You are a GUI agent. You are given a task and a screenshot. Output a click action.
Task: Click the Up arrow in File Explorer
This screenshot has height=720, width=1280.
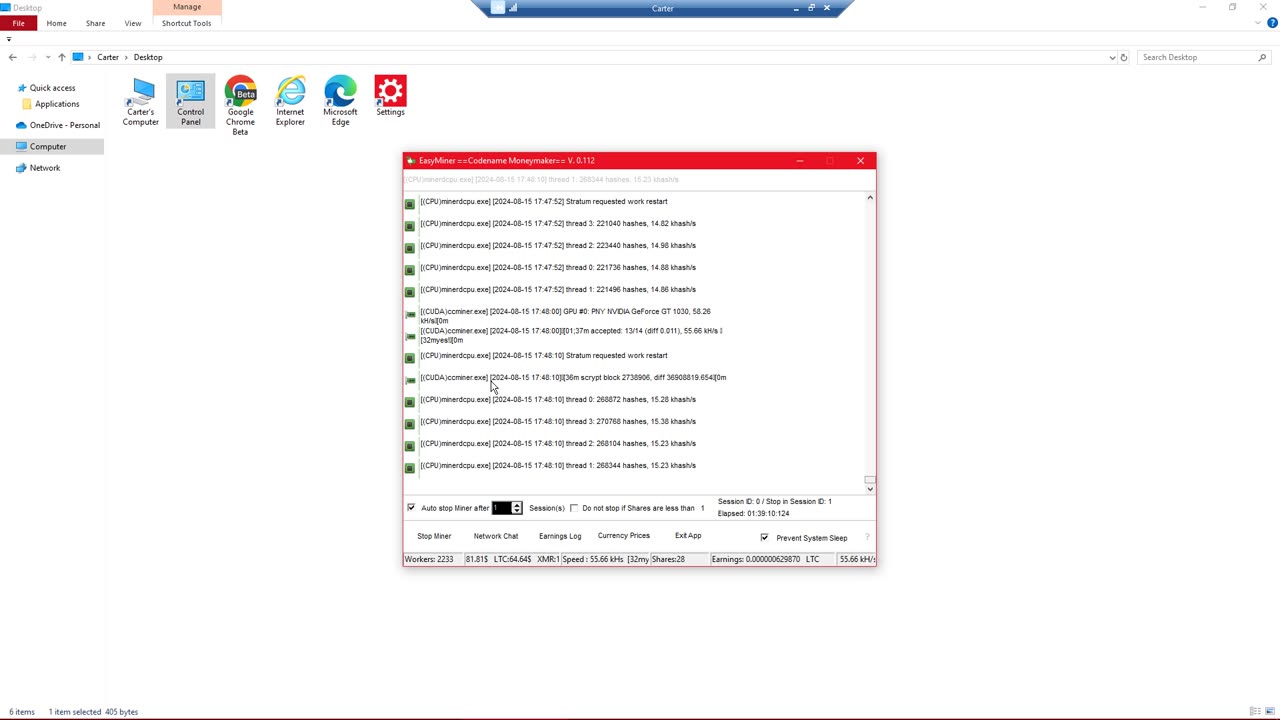pyautogui.click(x=62, y=57)
